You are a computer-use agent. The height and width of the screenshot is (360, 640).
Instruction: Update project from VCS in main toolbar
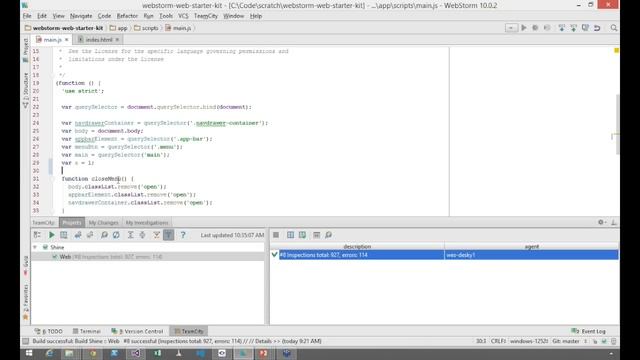click(562, 28)
